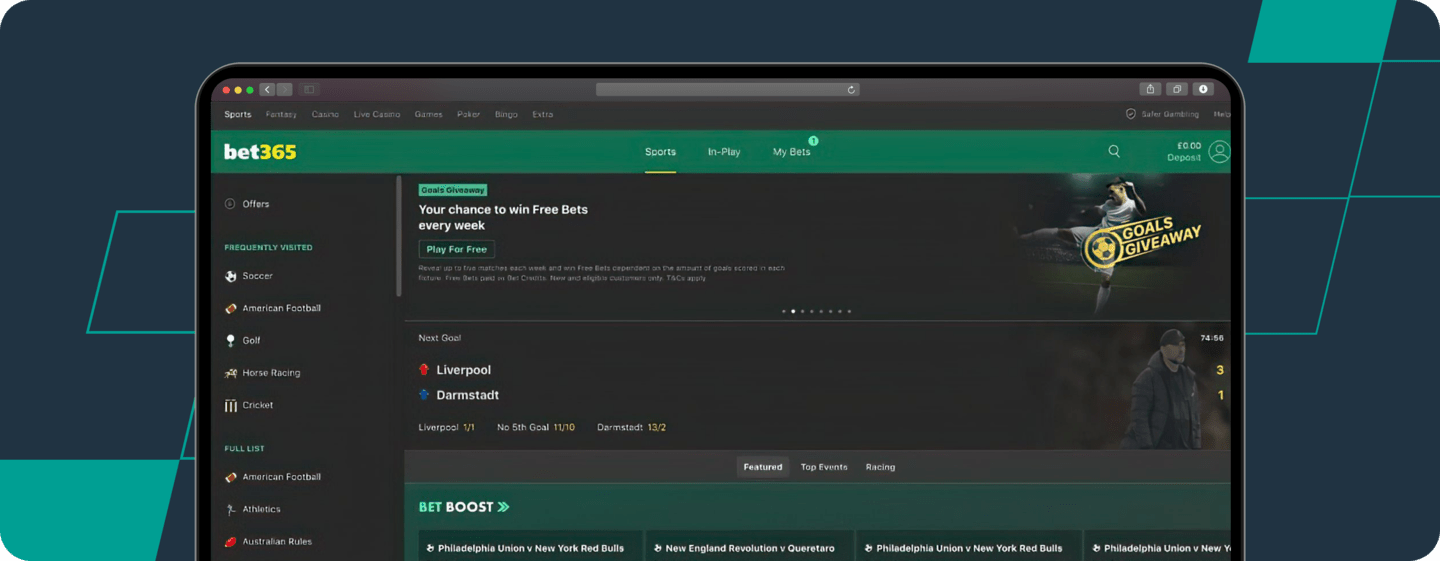This screenshot has height=561, width=1440.
Task: Select the Featured tab
Action: (763, 467)
